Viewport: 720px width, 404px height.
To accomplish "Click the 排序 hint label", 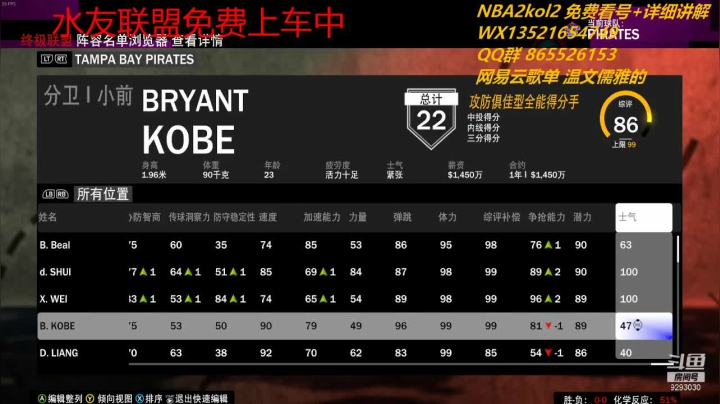I will 154,398.
